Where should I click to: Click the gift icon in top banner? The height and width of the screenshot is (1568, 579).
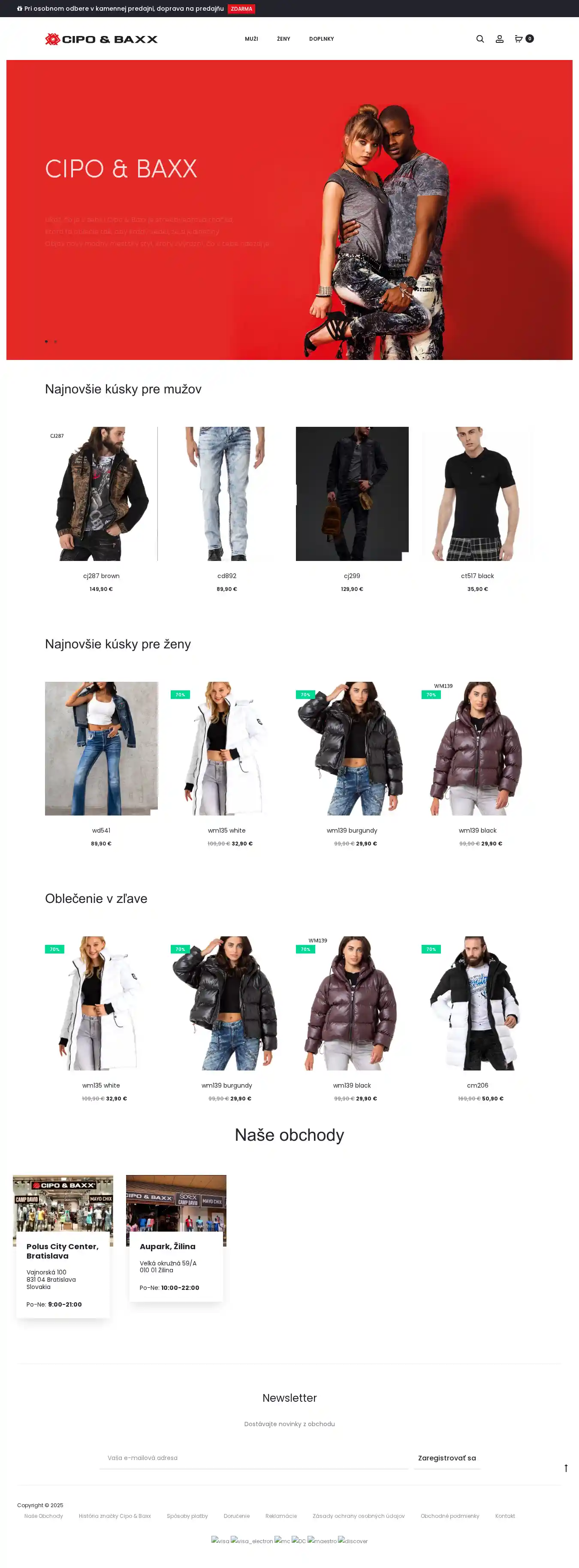tap(19, 9)
